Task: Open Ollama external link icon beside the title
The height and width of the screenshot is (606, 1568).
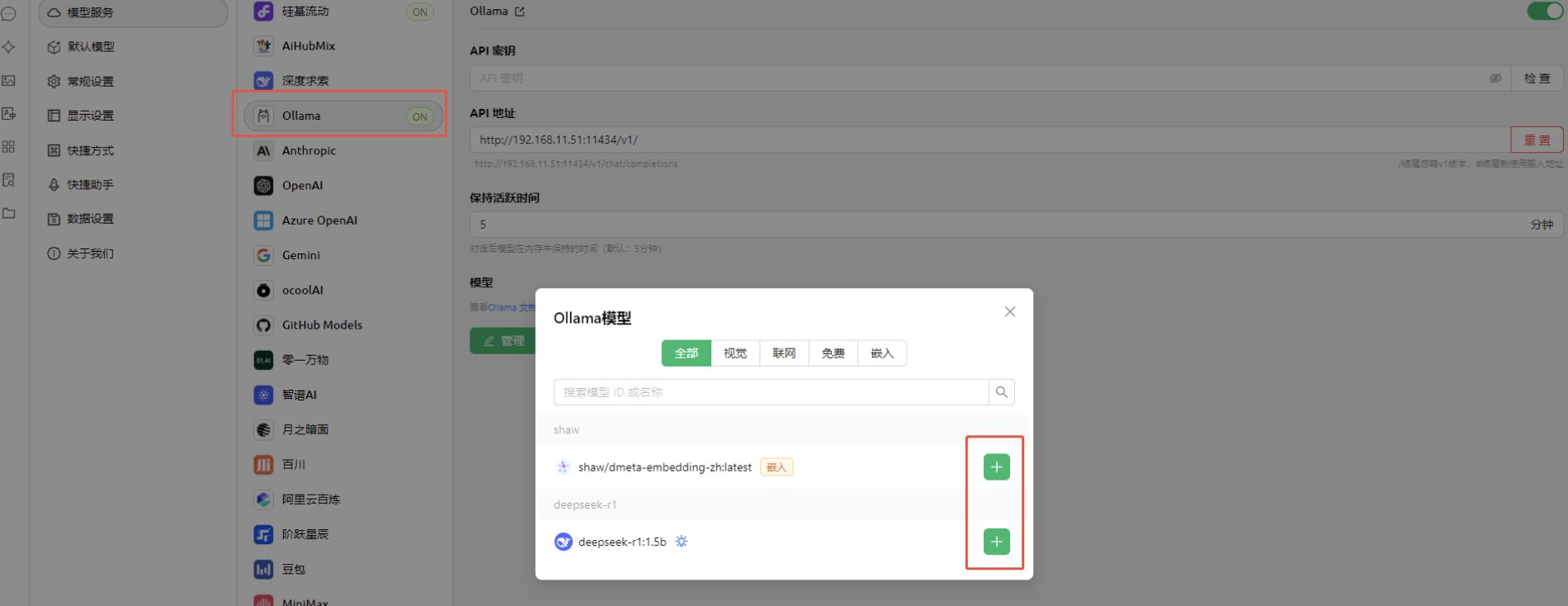Action: coord(520,12)
